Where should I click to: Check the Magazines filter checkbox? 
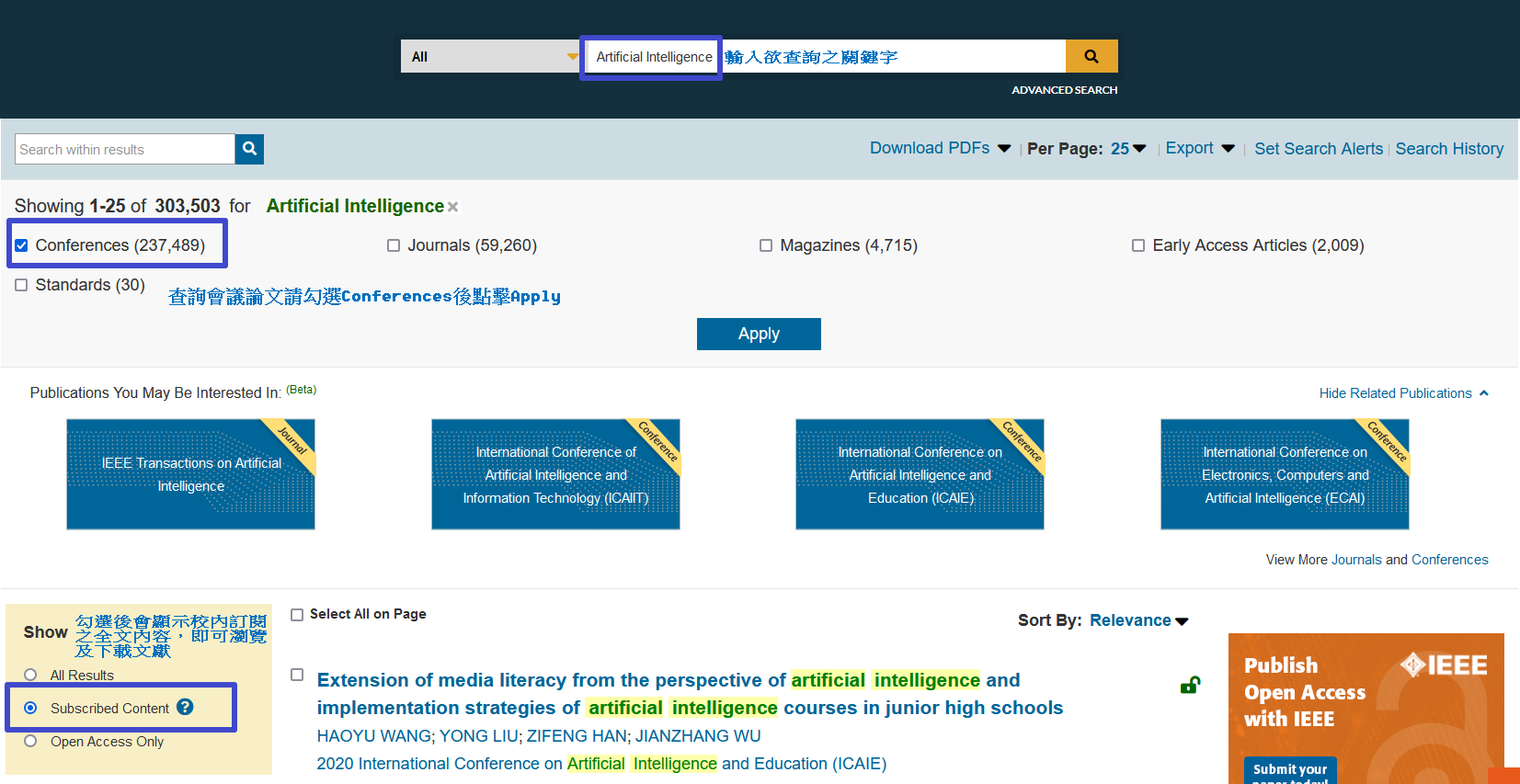coord(766,245)
